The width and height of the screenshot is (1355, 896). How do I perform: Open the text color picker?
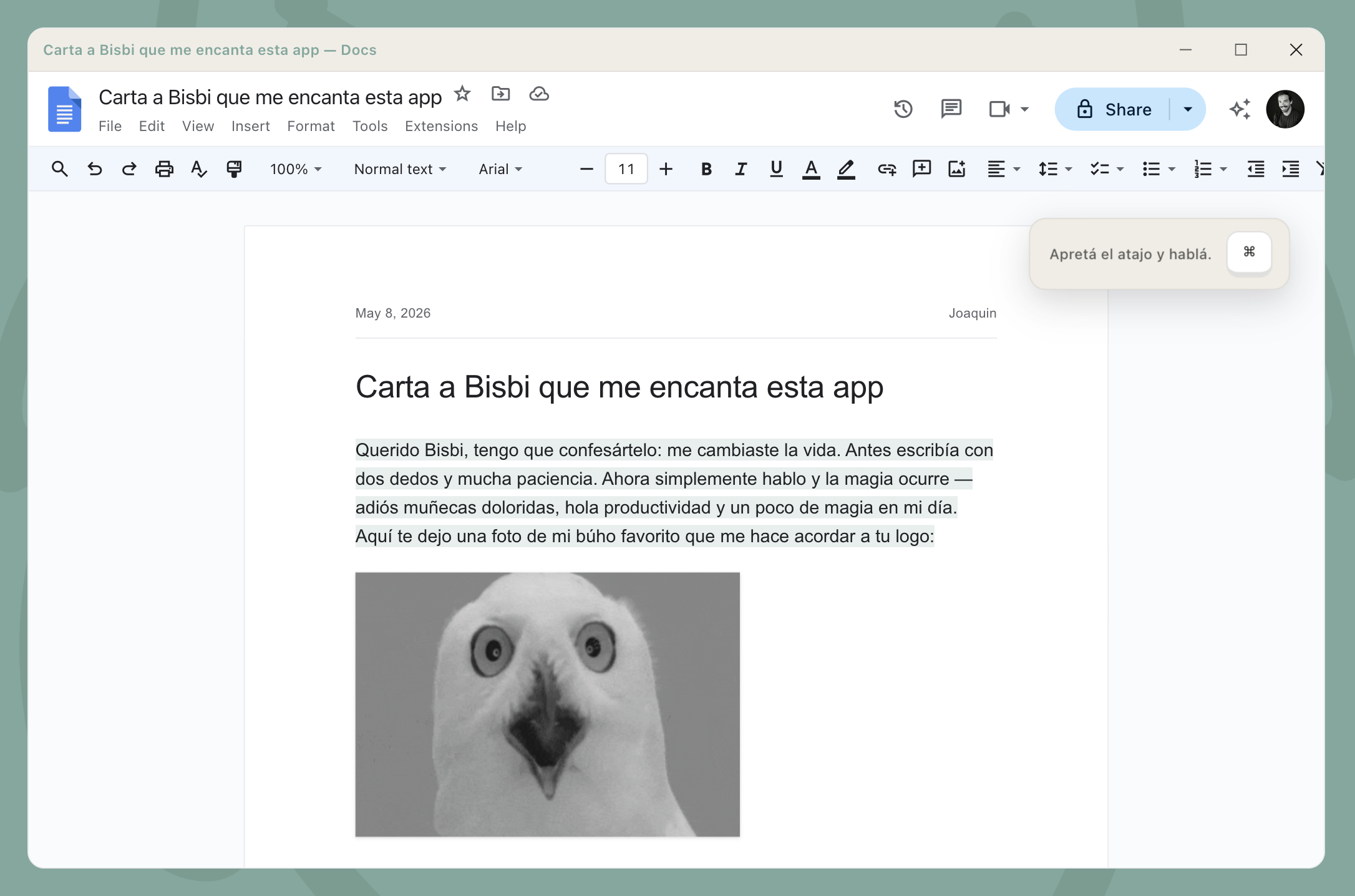[811, 169]
